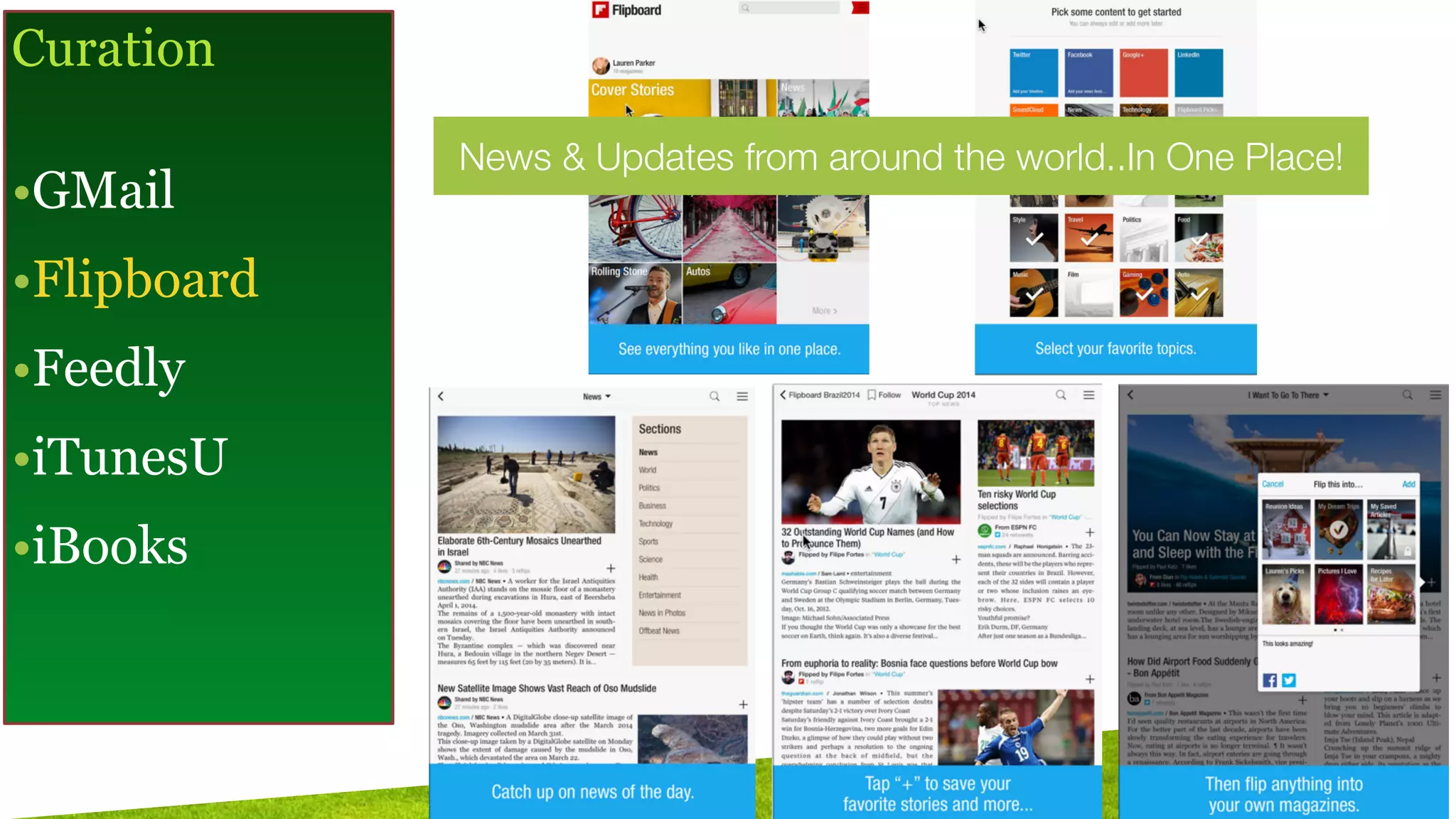Click the This looks amazing! comment field
The width and height of the screenshot is (1456, 819).
coord(1339,653)
